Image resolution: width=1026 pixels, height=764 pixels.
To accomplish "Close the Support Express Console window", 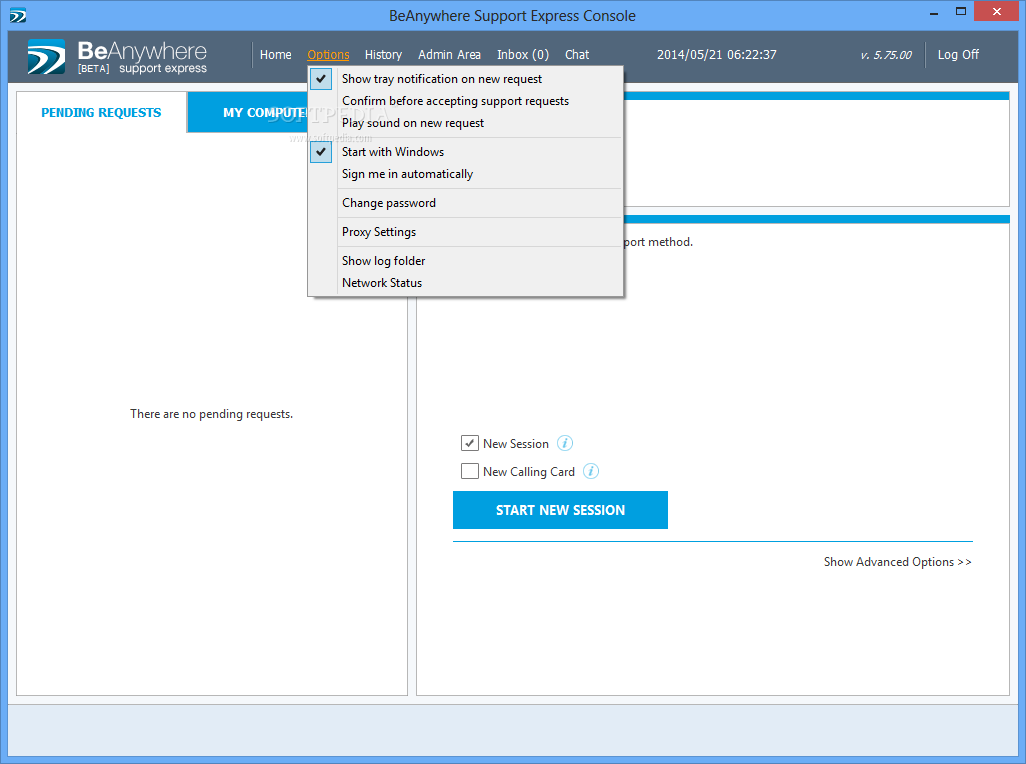I will tap(997, 12).
